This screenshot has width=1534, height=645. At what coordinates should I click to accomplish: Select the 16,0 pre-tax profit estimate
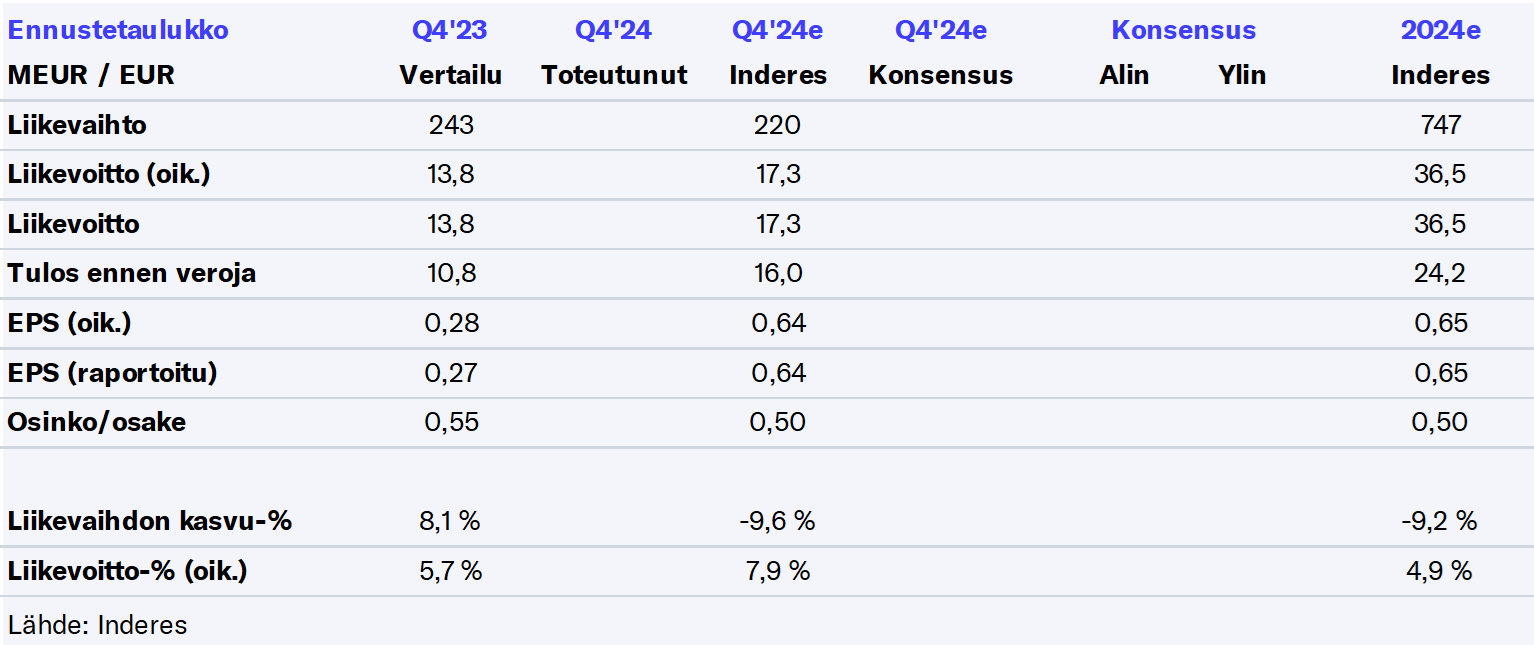778,273
